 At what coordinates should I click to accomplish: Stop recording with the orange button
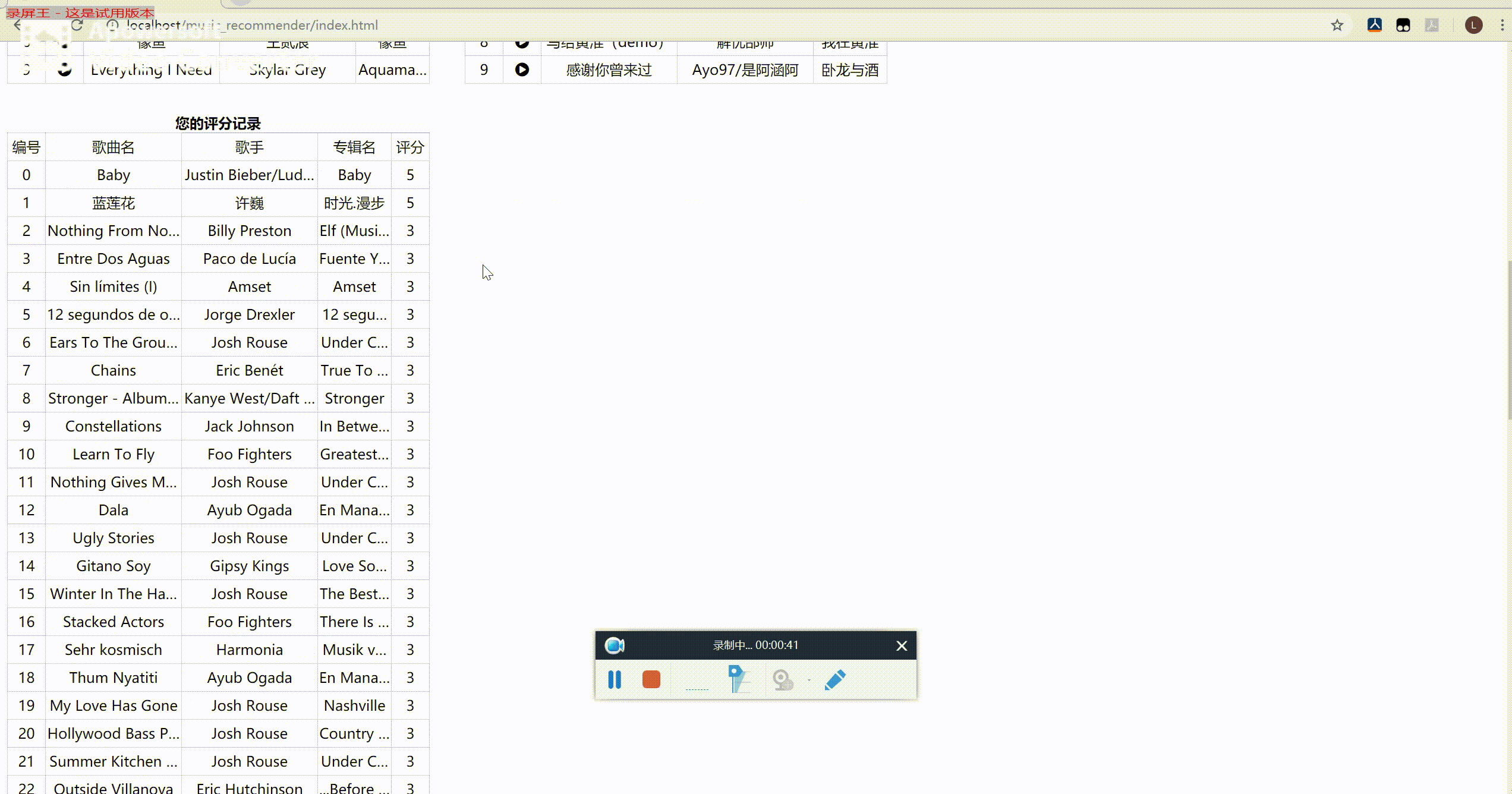(x=651, y=679)
